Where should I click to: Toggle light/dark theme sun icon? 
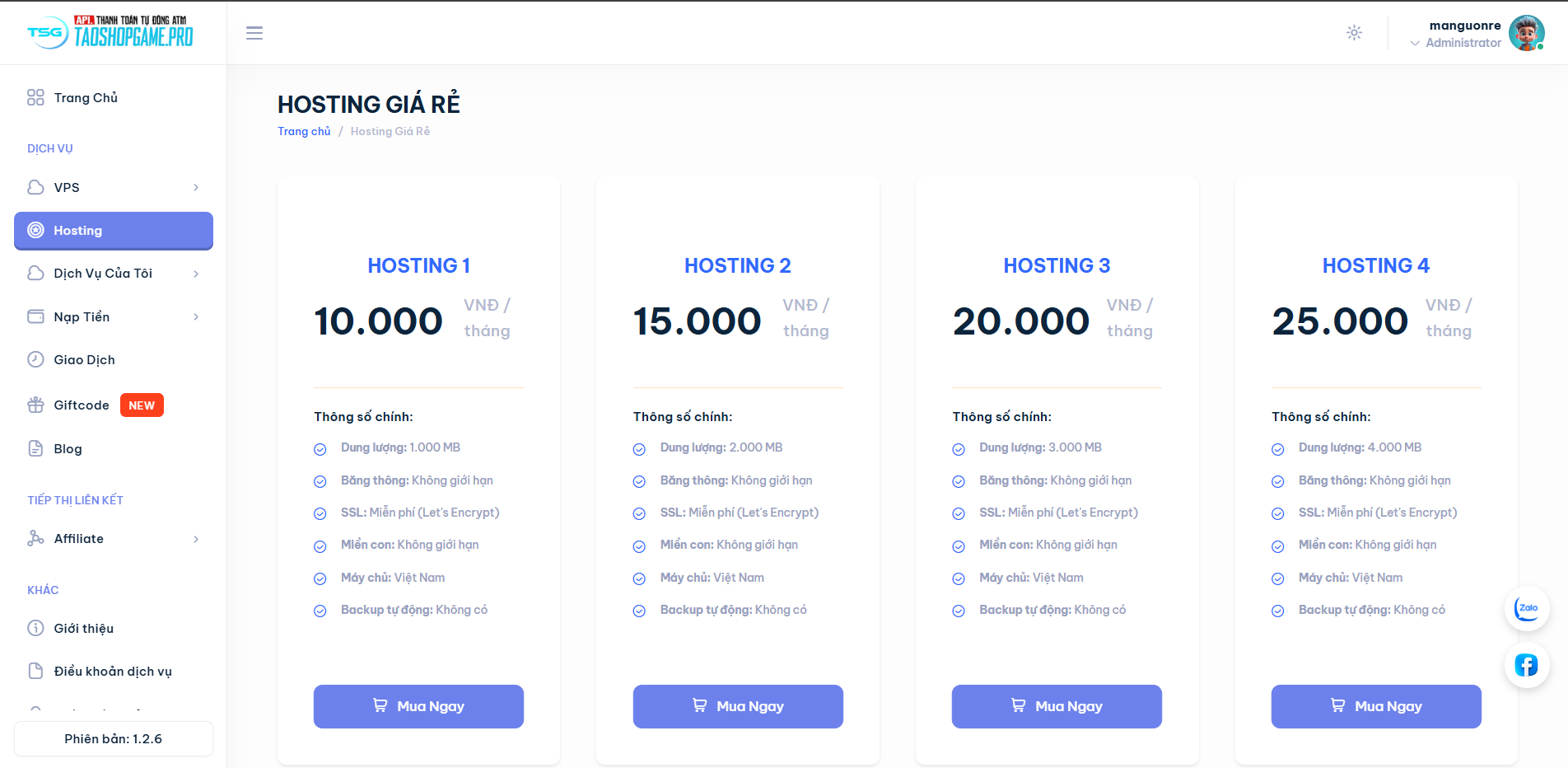(1354, 33)
